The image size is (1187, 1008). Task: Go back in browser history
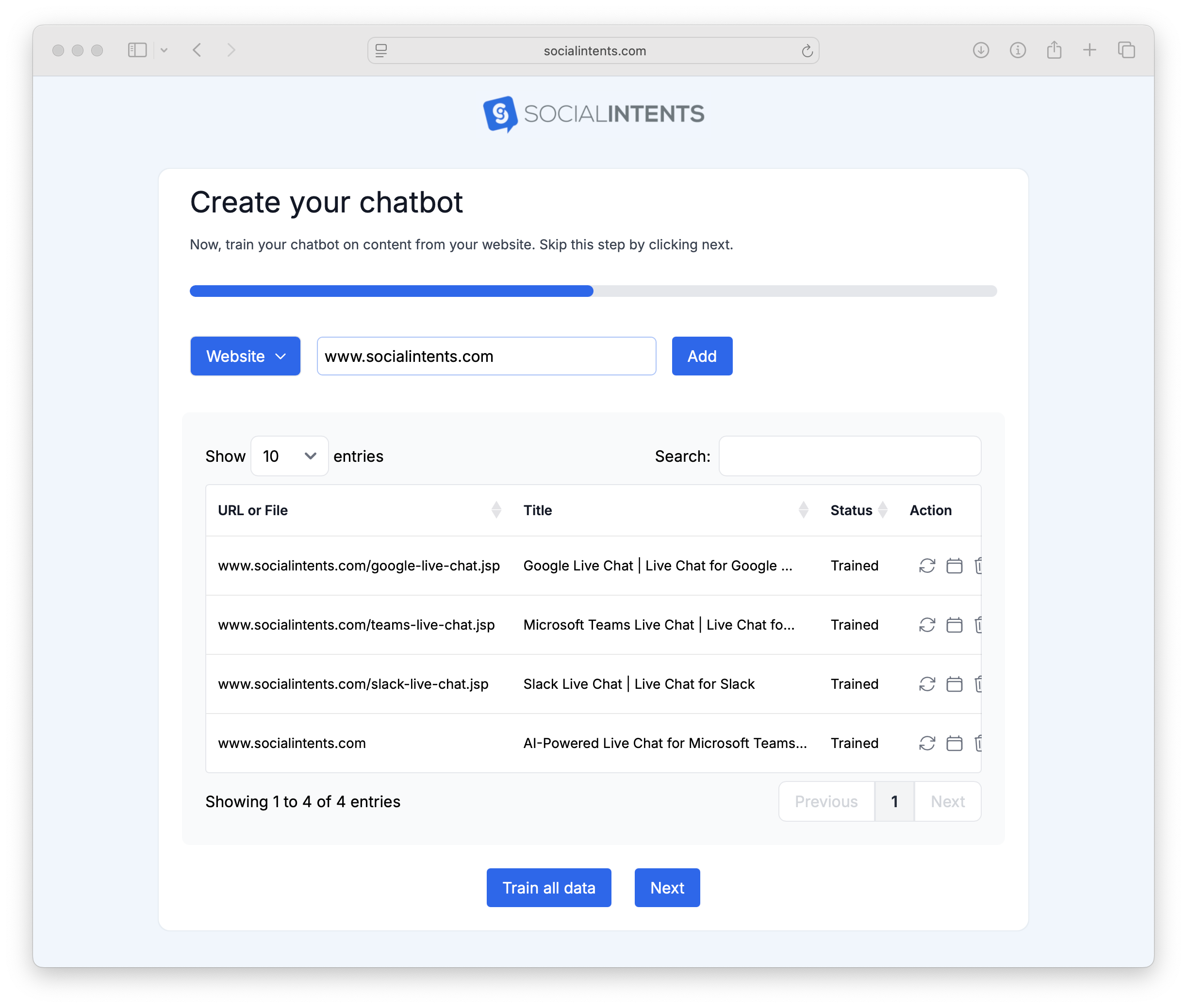coord(197,50)
